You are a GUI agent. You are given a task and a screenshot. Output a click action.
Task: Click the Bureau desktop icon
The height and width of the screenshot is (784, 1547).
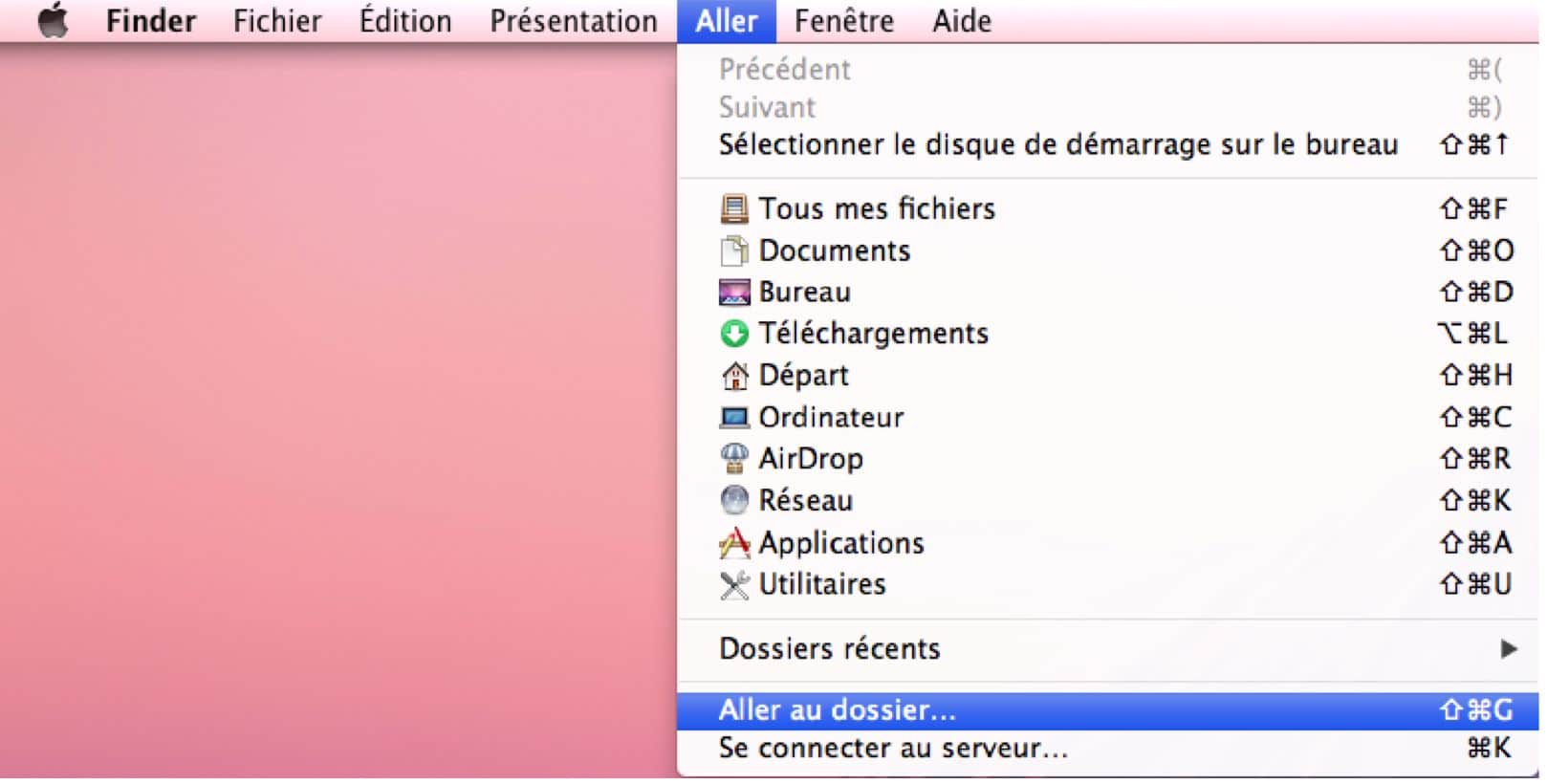tap(734, 293)
